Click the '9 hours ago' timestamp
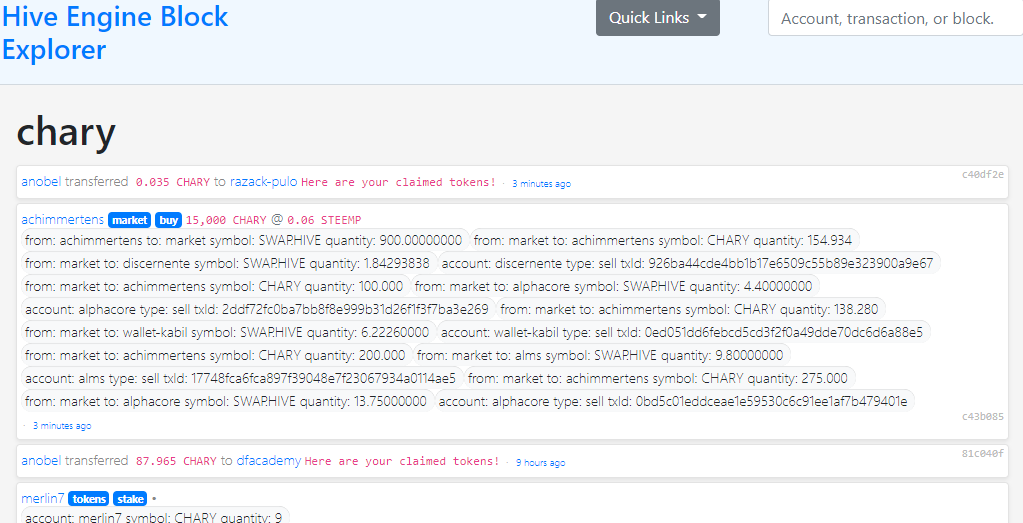The height and width of the screenshot is (523, 1023). tap(541, 463)
